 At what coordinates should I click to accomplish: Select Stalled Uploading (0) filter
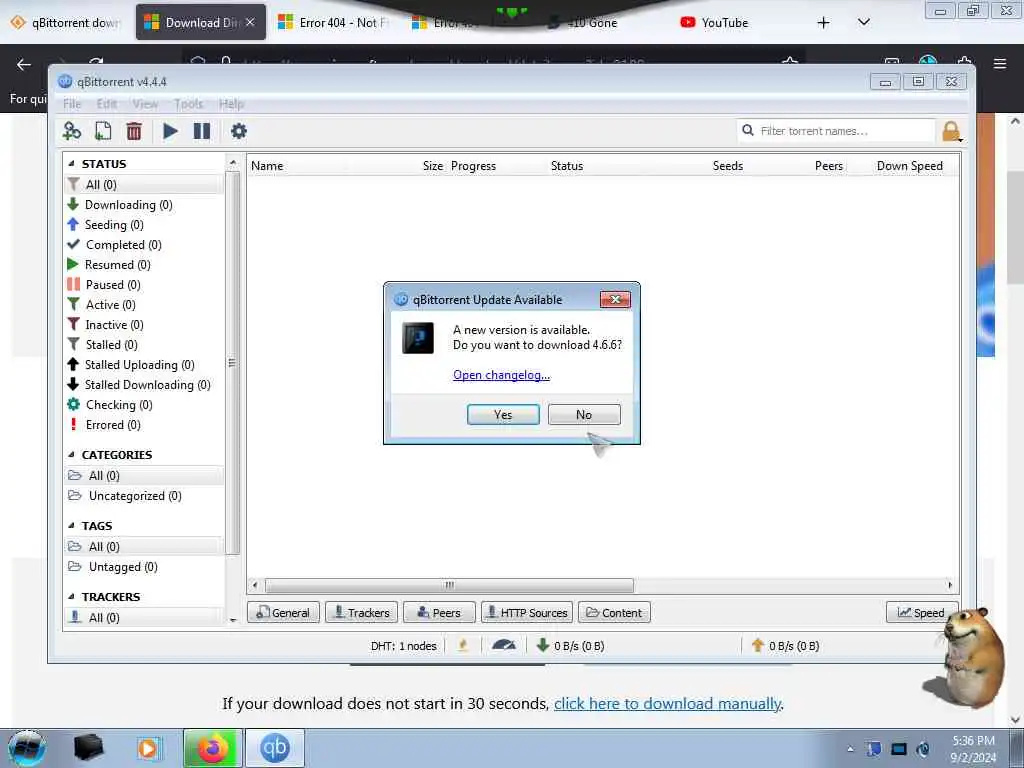(140, 365)
